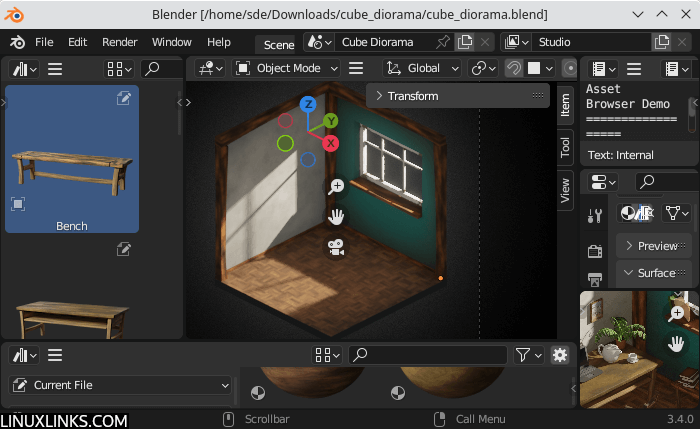Toggle camera view in the 3D viewport

click(x=336, y=247)
